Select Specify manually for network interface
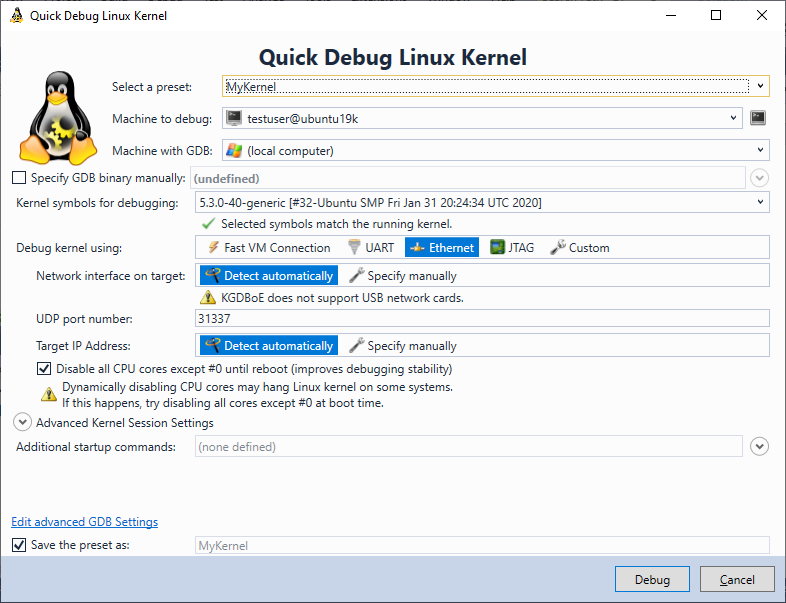The image size is (786, 603). pos(403,276)
